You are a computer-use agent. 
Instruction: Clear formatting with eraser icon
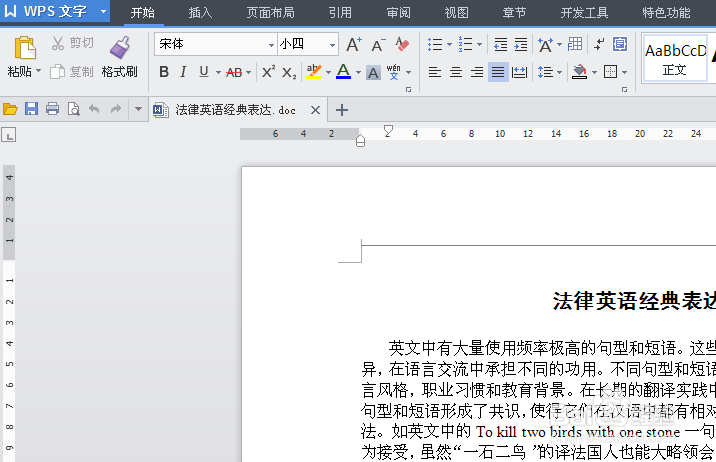[402, 44]
